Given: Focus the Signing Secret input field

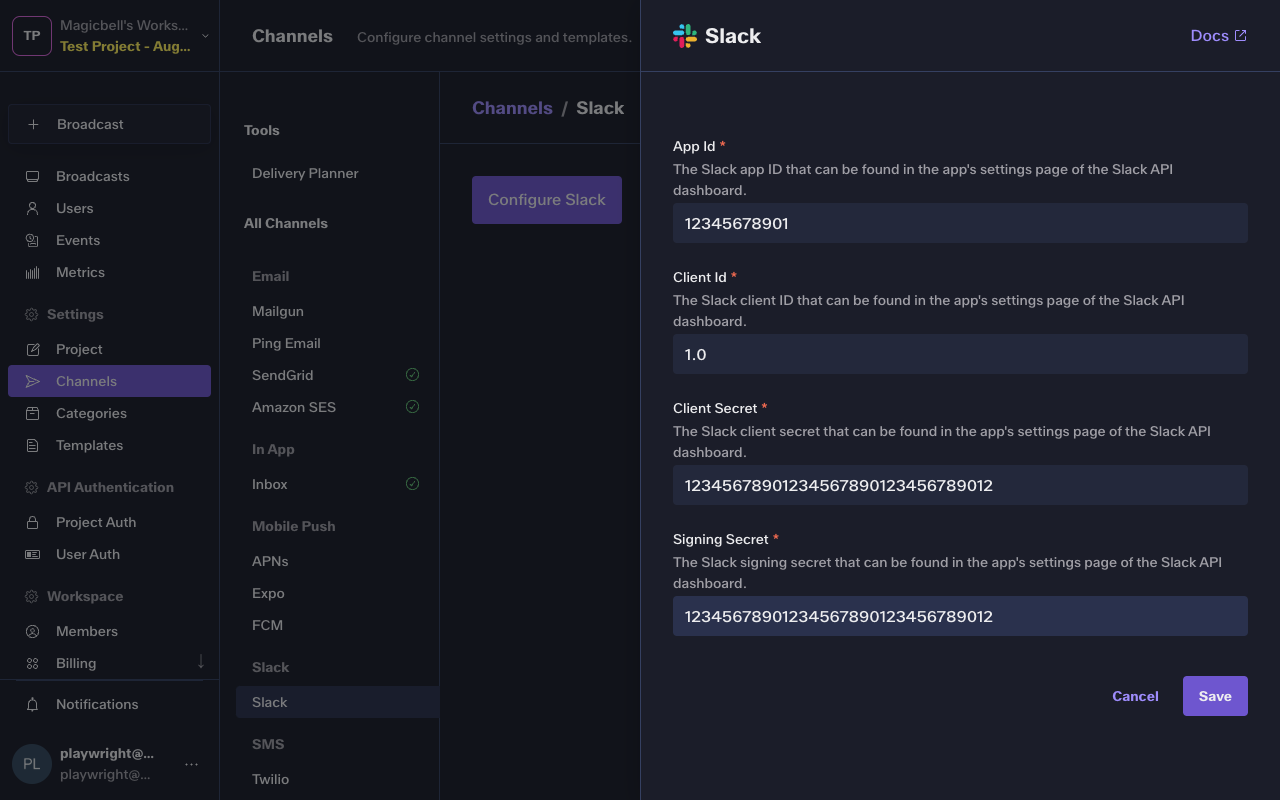Looking at the screenshot, I should [960, 616].
